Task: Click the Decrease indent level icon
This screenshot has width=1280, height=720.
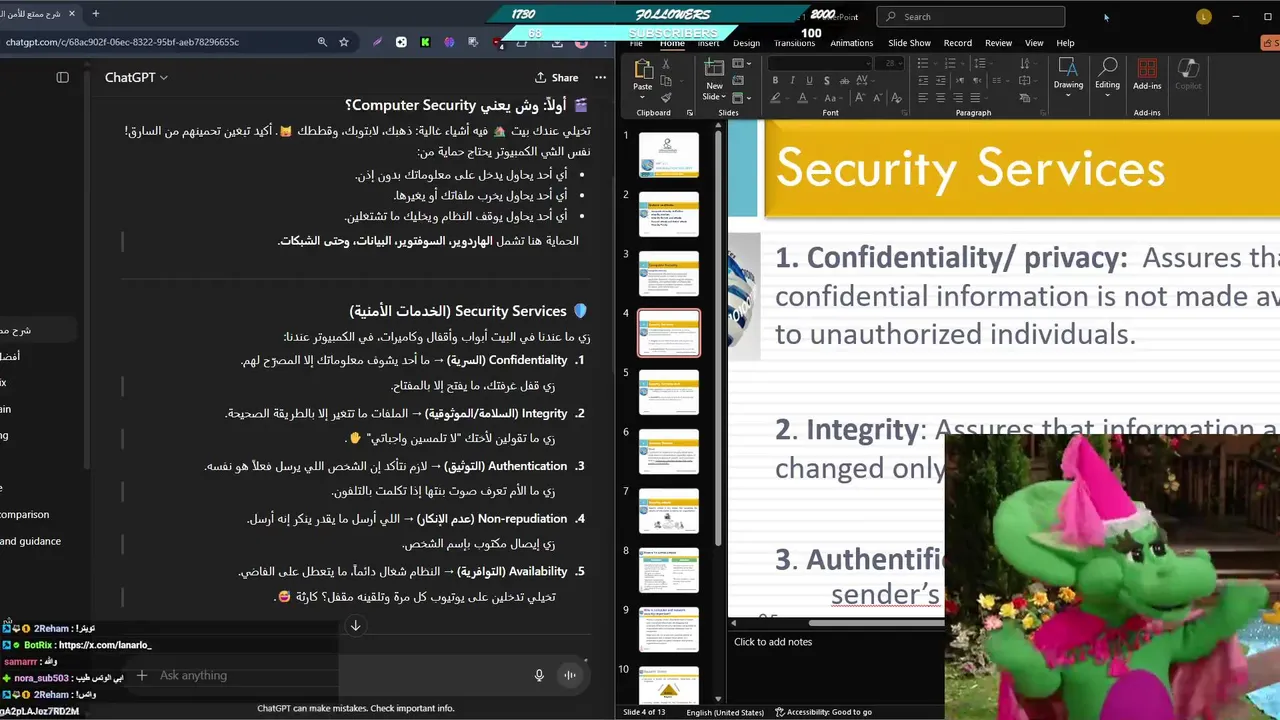Action: pos(923,80)
